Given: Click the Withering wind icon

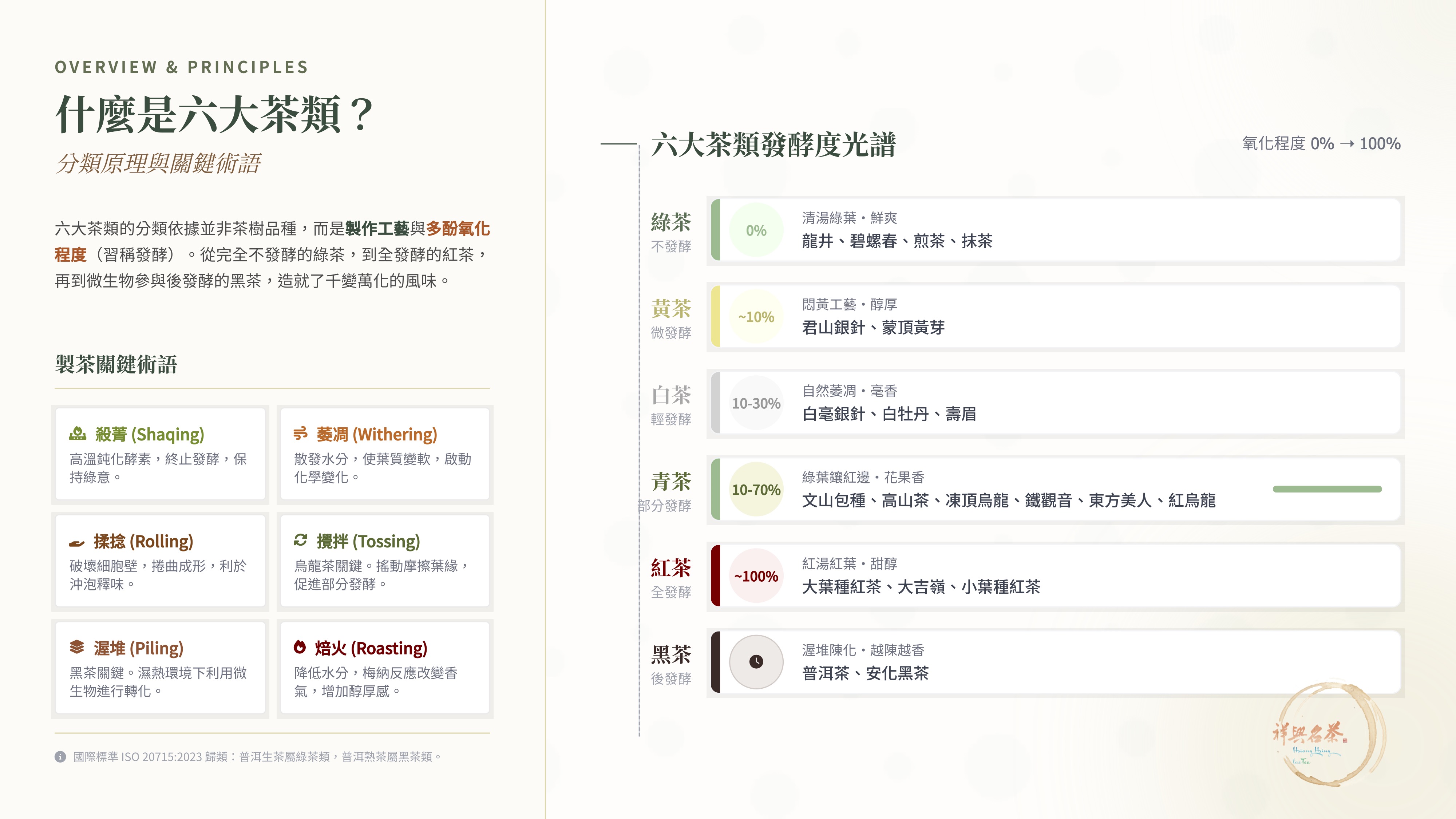Looking at the screenshot, I should [x=300, y=434].
